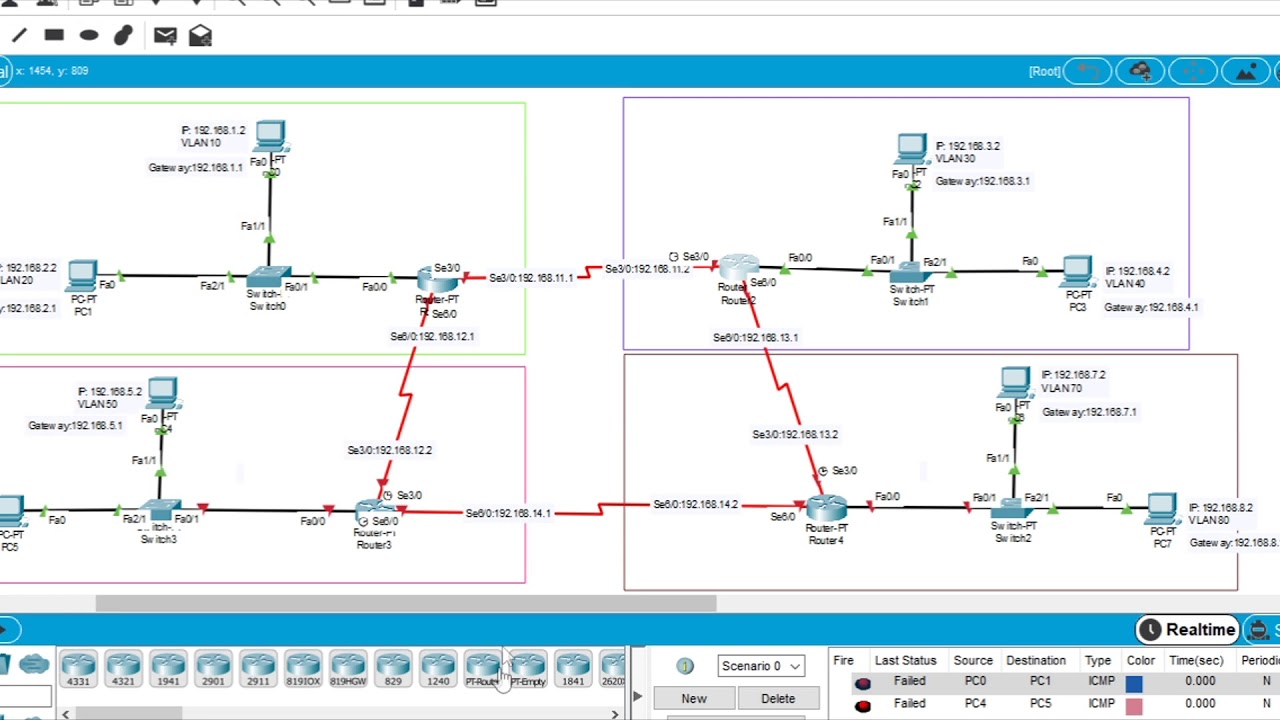The height and width of the screenshot is (720, 1280).
Task: Select the 4331 router in device palette
Action: click(78, 669)
